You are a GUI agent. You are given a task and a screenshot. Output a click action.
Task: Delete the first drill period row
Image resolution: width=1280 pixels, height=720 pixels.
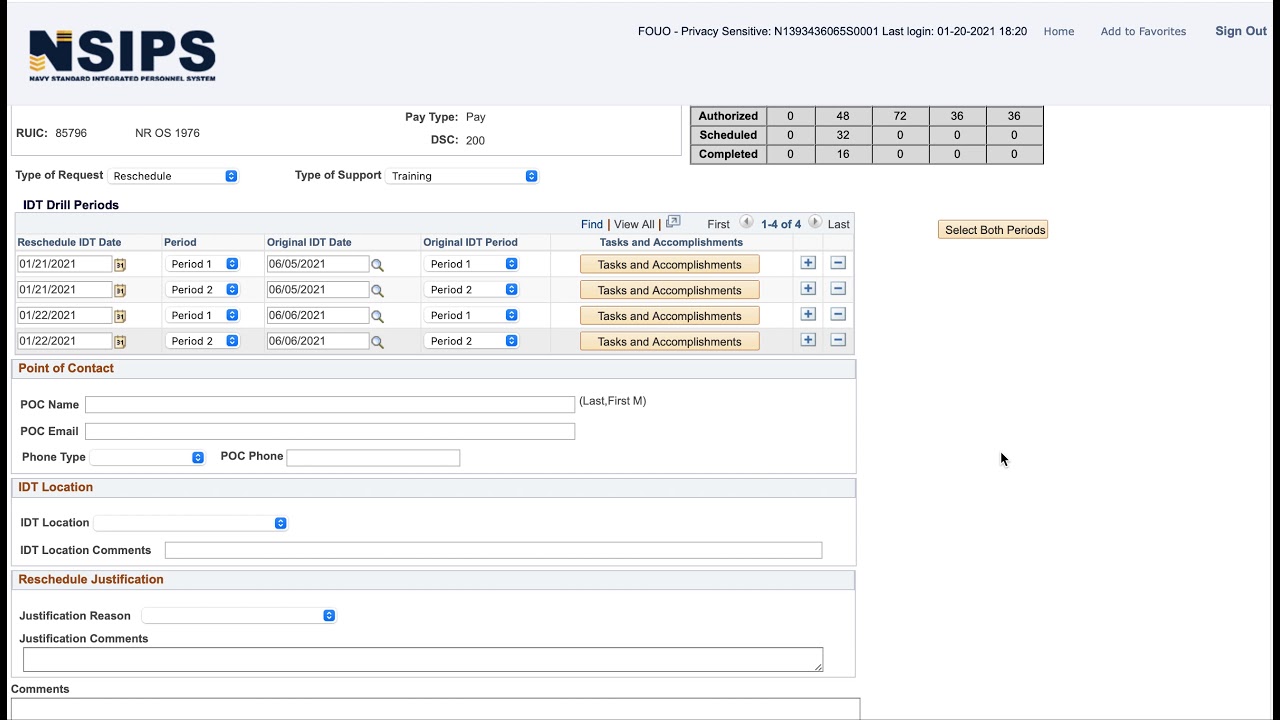(x=838, y=263)
